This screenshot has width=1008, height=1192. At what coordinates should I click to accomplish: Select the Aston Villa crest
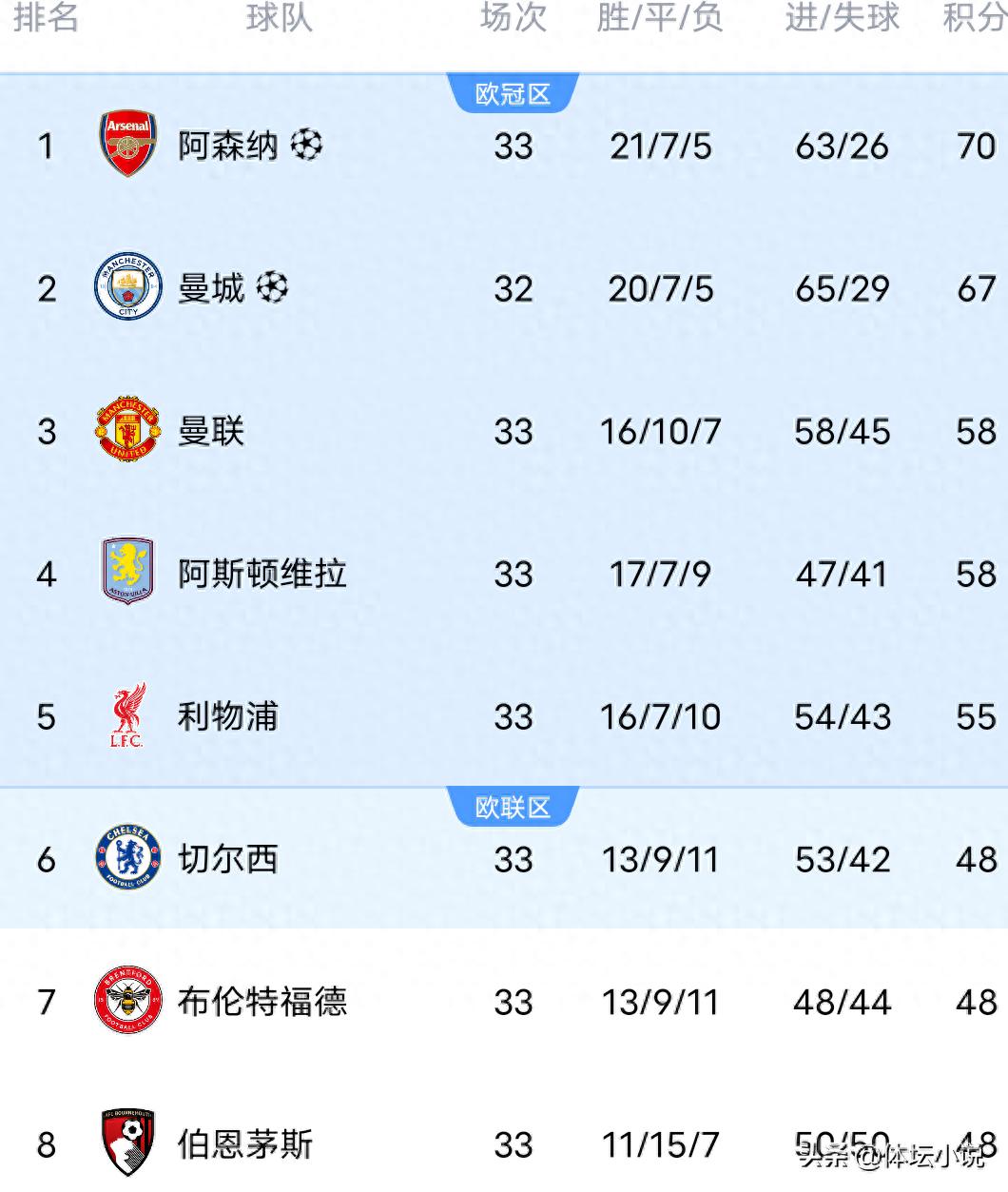(127, 572)
